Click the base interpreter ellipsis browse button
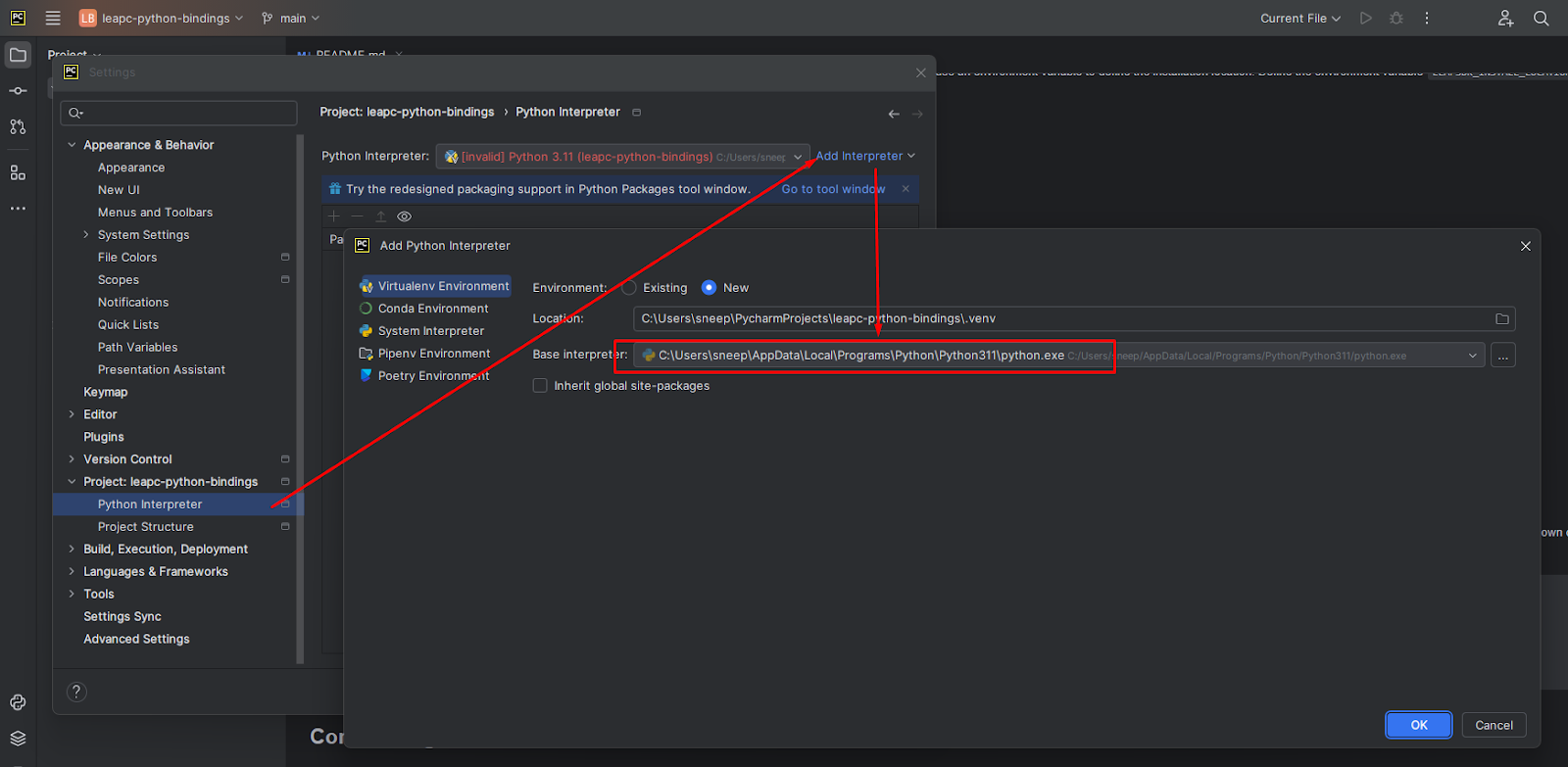1568x767 pixels. (1503, 356)
